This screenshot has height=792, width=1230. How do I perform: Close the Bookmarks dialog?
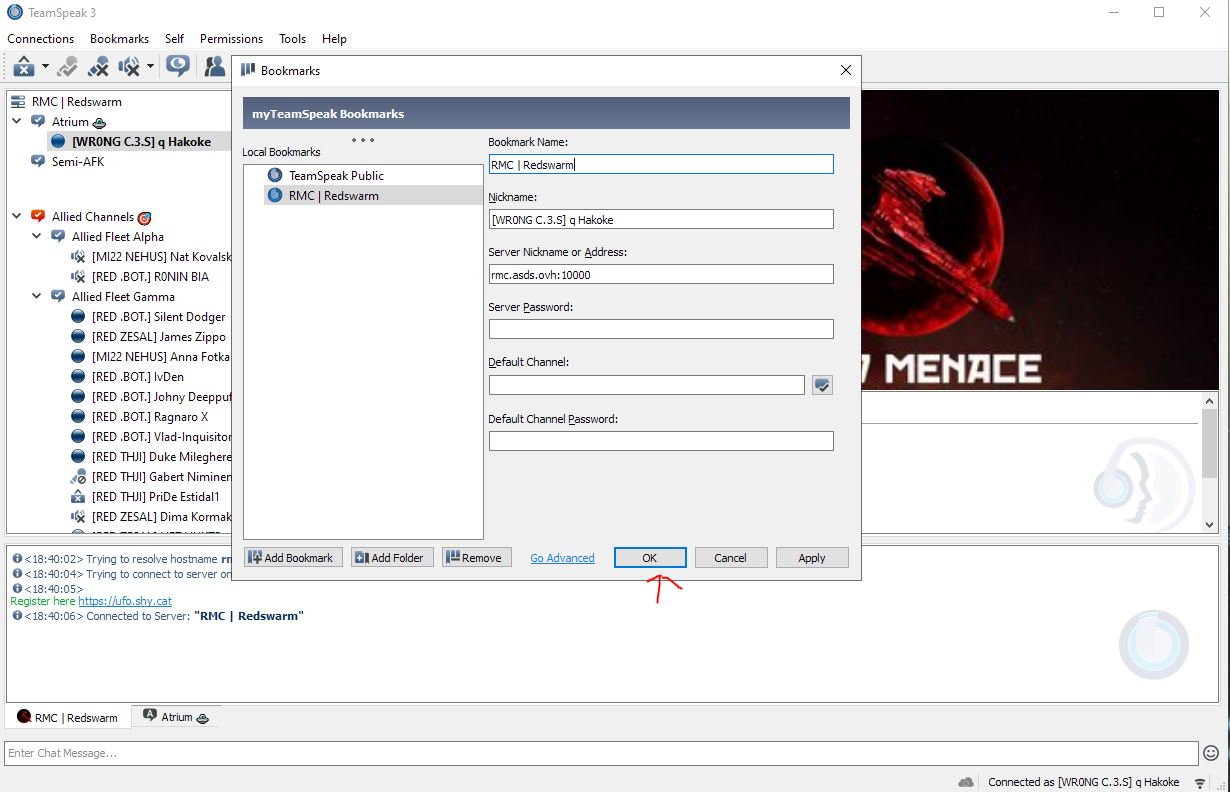pyautogui.click(x=846, y=70)
